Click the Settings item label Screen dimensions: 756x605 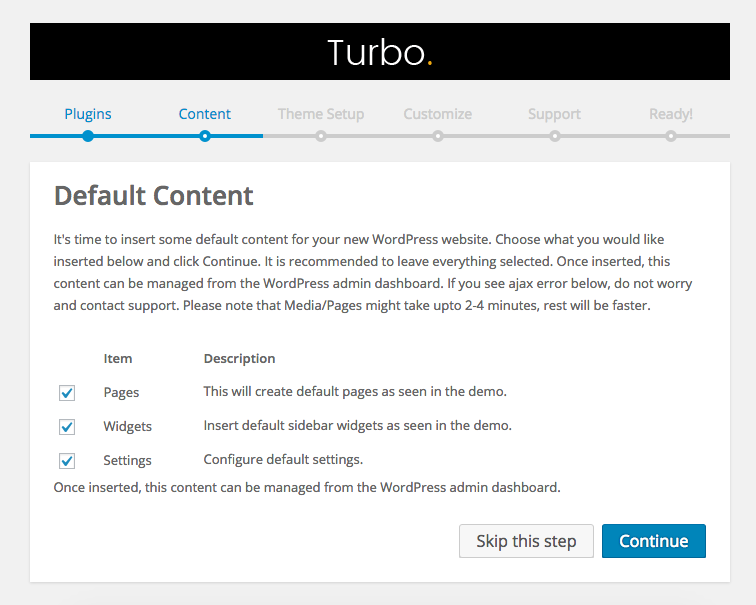(127, 460)
